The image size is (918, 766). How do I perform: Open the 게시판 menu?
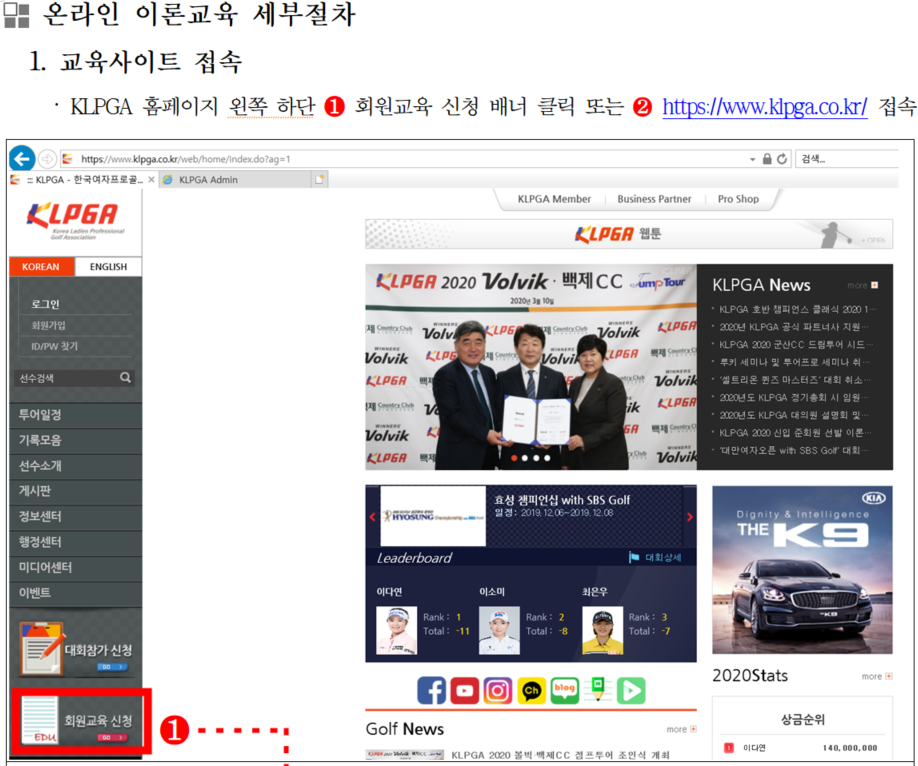click(x=76, y=491)
